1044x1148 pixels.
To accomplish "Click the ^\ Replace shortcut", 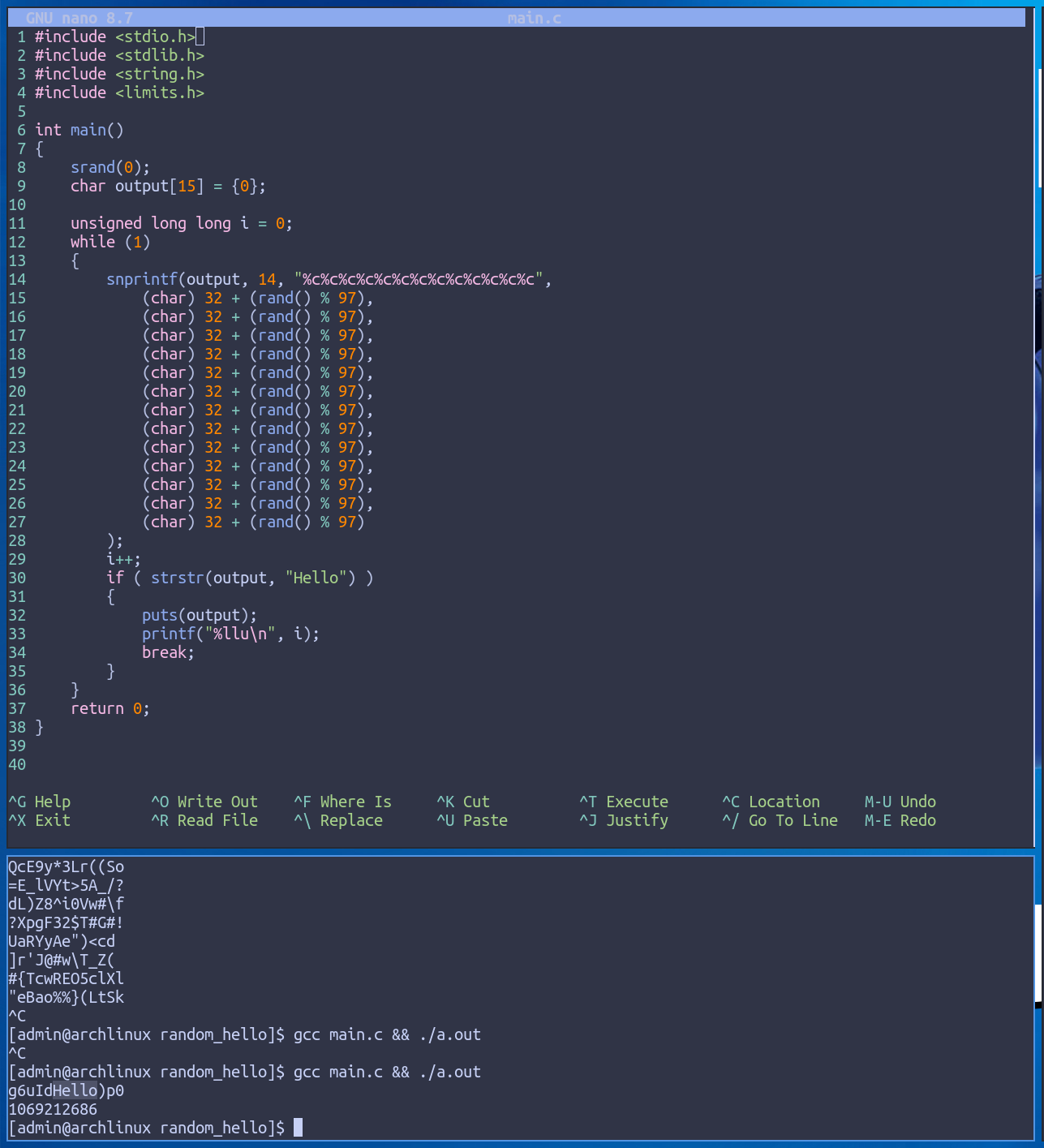I will [338, 820].
